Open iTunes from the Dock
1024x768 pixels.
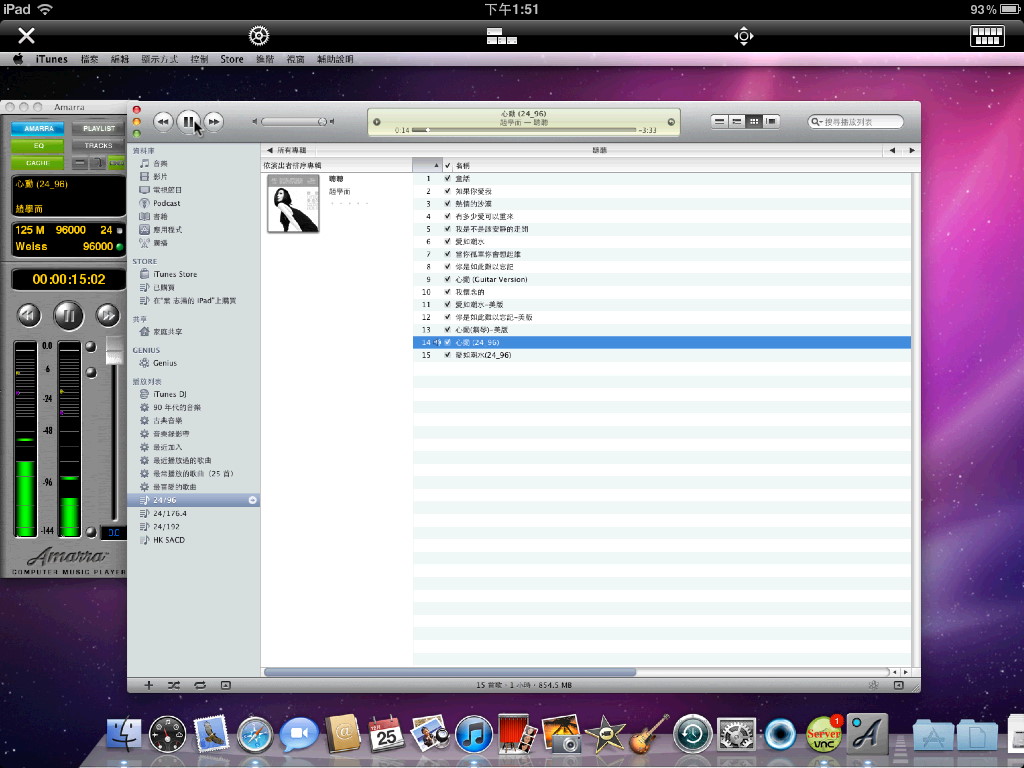click(x=473, y=734)
